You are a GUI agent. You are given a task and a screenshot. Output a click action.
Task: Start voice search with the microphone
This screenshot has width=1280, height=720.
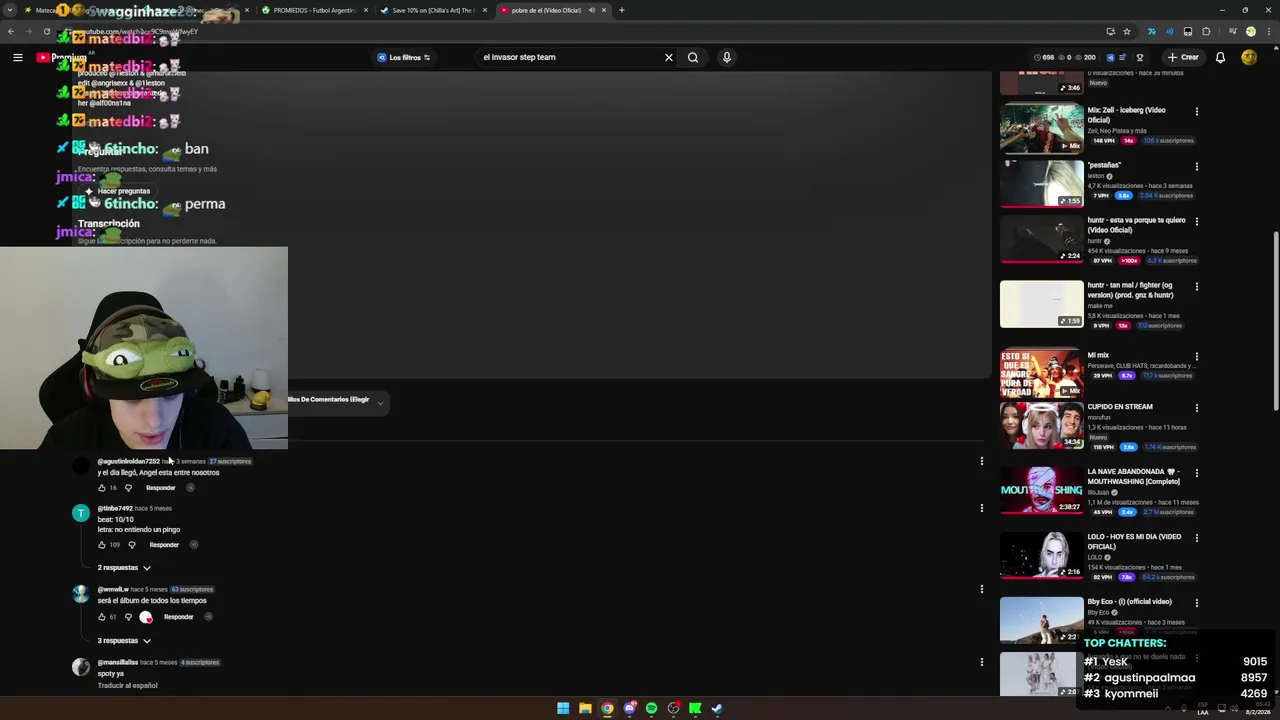(727, 57)
